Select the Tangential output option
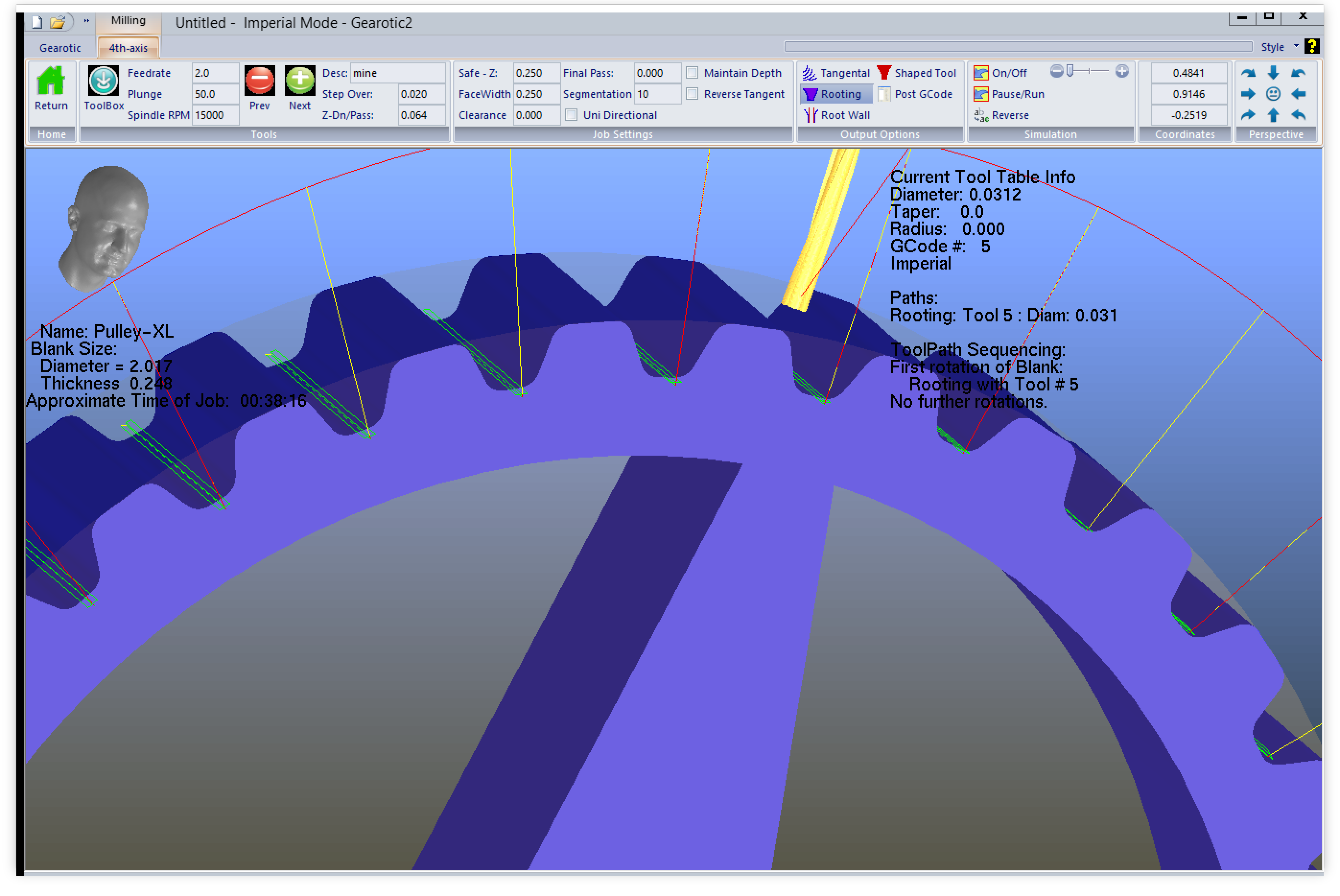The width and height of the screenshot is (1340, 896). [x=835, y=73]
